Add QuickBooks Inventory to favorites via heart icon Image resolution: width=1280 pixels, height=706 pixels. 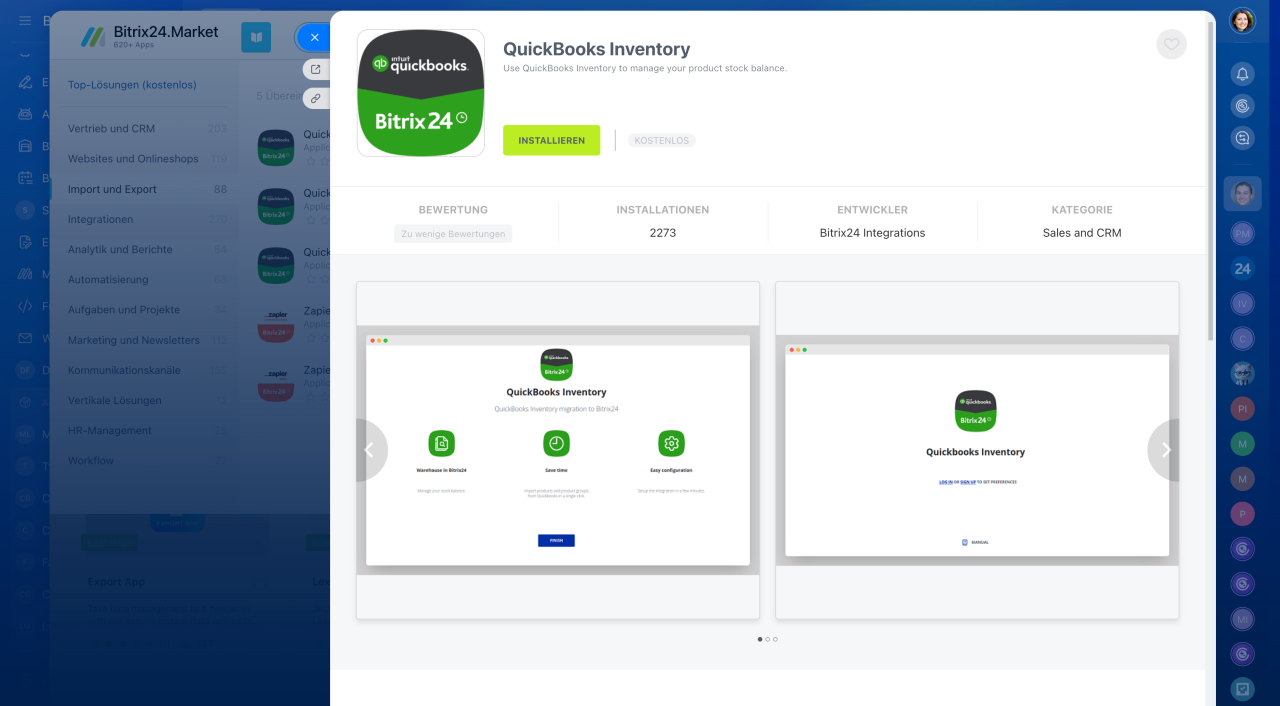pos(1171,44)
